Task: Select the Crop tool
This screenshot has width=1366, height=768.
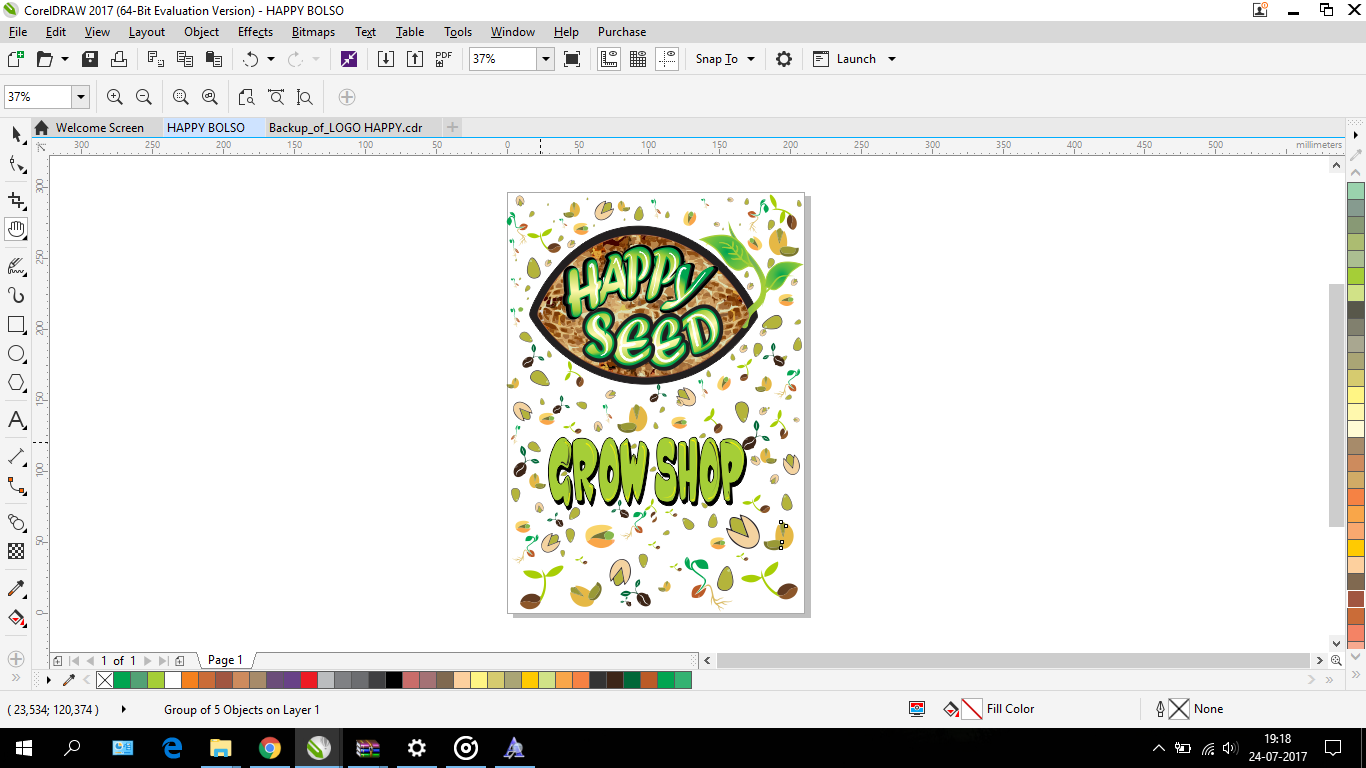Action: click(x=16, y=200)
